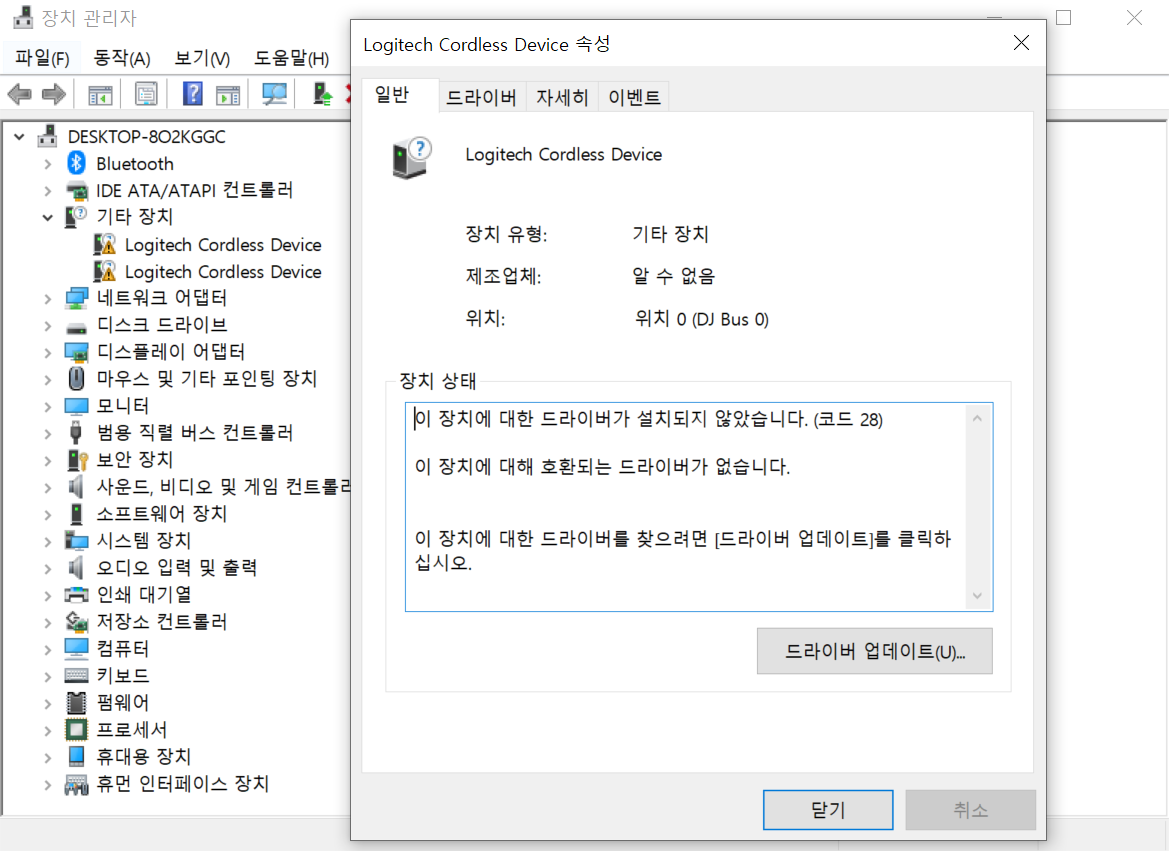The image size is (1169, 851).
Task: Select the 모니터 tree label
Action: (122, 406)
